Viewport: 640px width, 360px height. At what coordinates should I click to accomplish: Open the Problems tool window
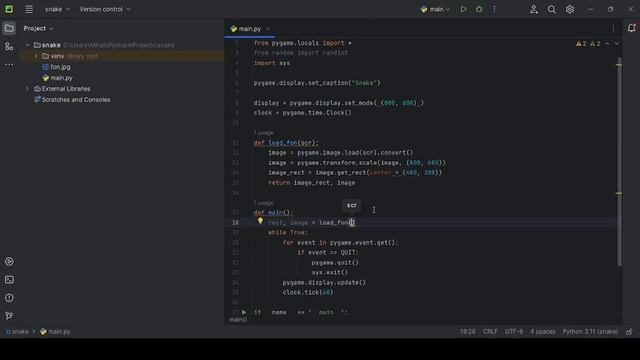pos(9,298)
